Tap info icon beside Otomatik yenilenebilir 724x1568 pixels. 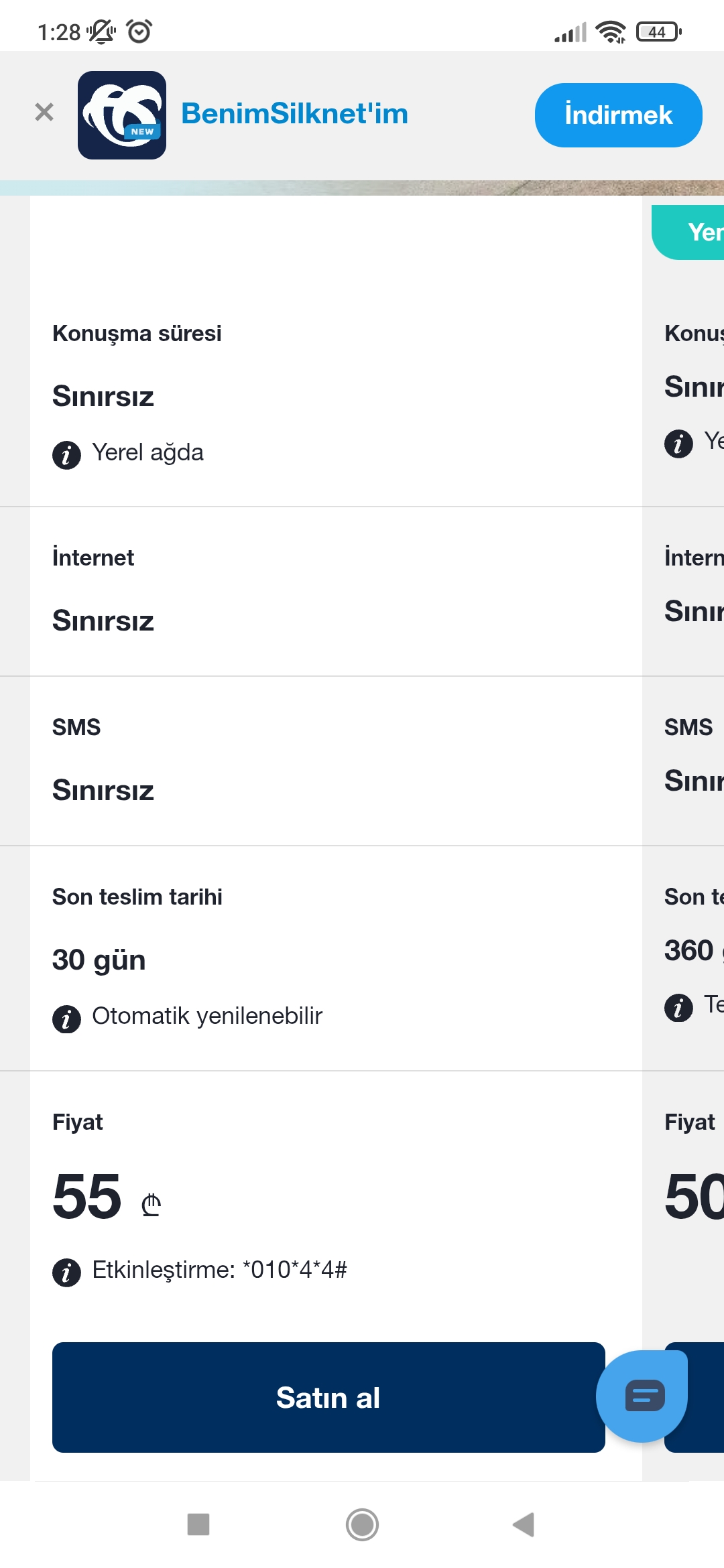66,1019
